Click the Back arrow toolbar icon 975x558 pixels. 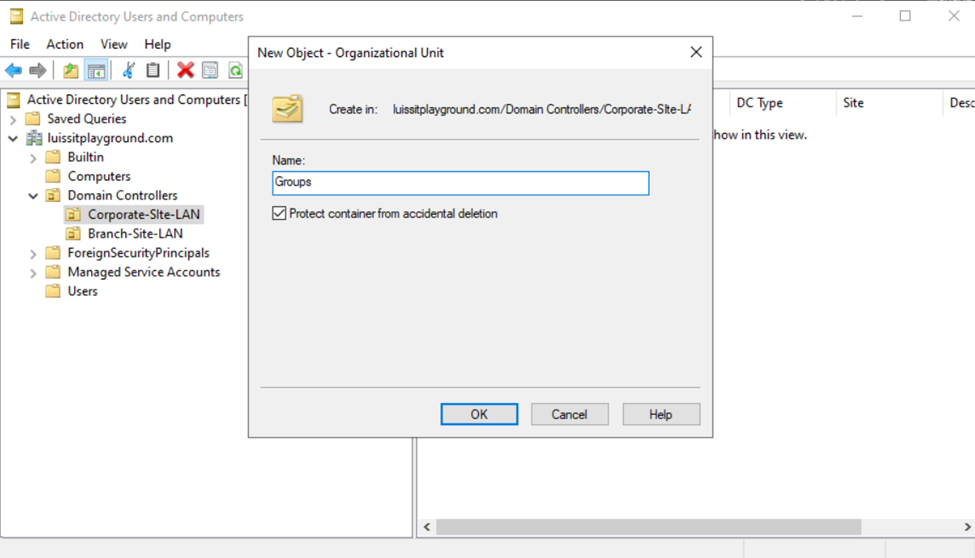click(x=13, y=70)
